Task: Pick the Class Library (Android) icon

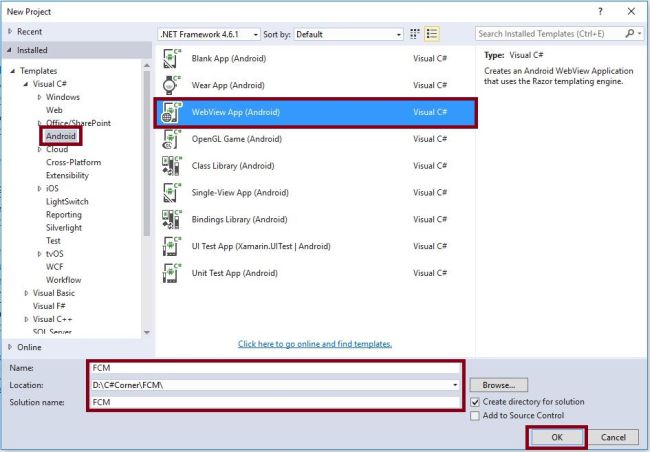Action: [172, 166]
